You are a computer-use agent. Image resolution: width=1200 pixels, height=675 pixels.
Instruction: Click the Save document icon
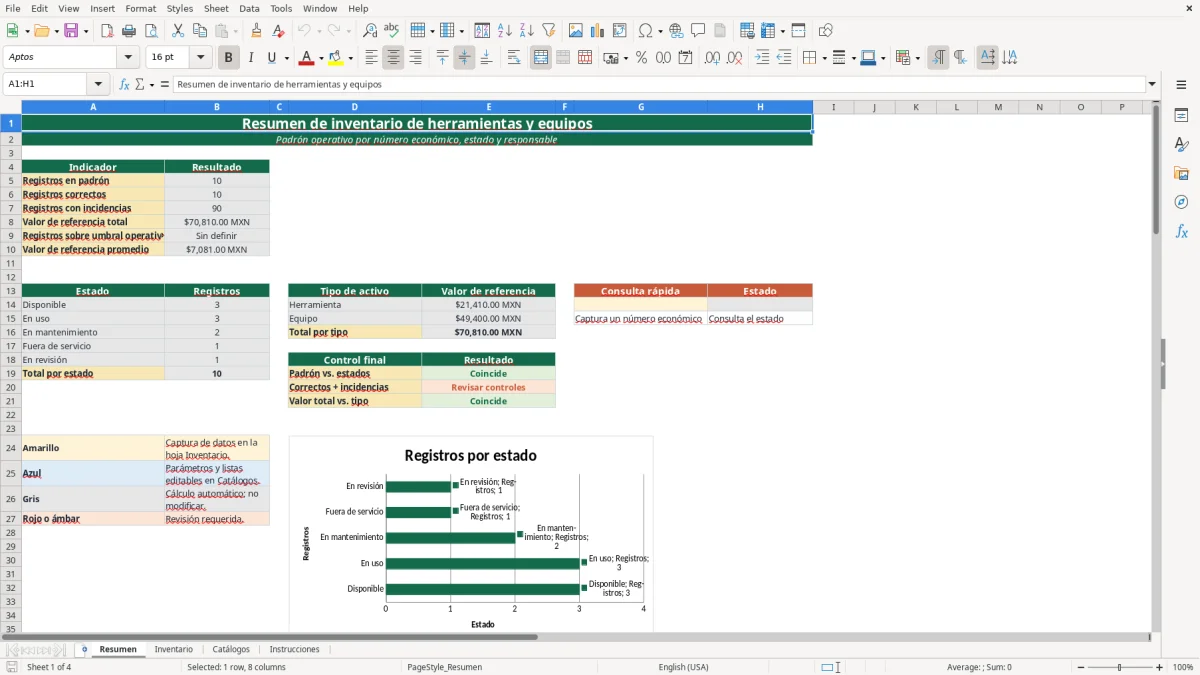point(71,31)
